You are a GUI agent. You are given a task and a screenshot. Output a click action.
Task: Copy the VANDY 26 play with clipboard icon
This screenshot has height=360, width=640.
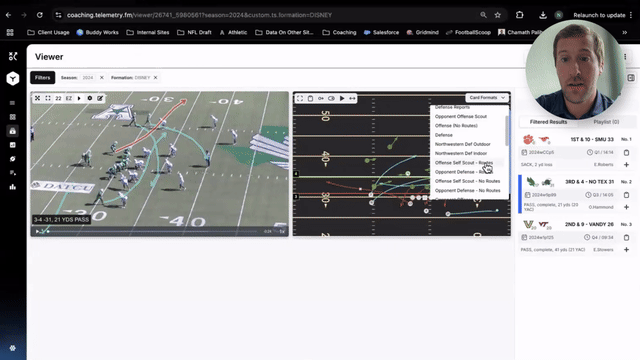point(627,238)
